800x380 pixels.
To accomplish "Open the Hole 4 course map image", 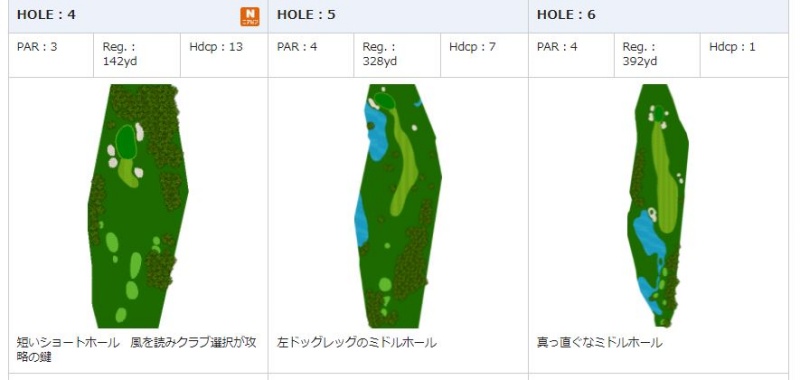I will pyautogui.click(x=138, y=206).
